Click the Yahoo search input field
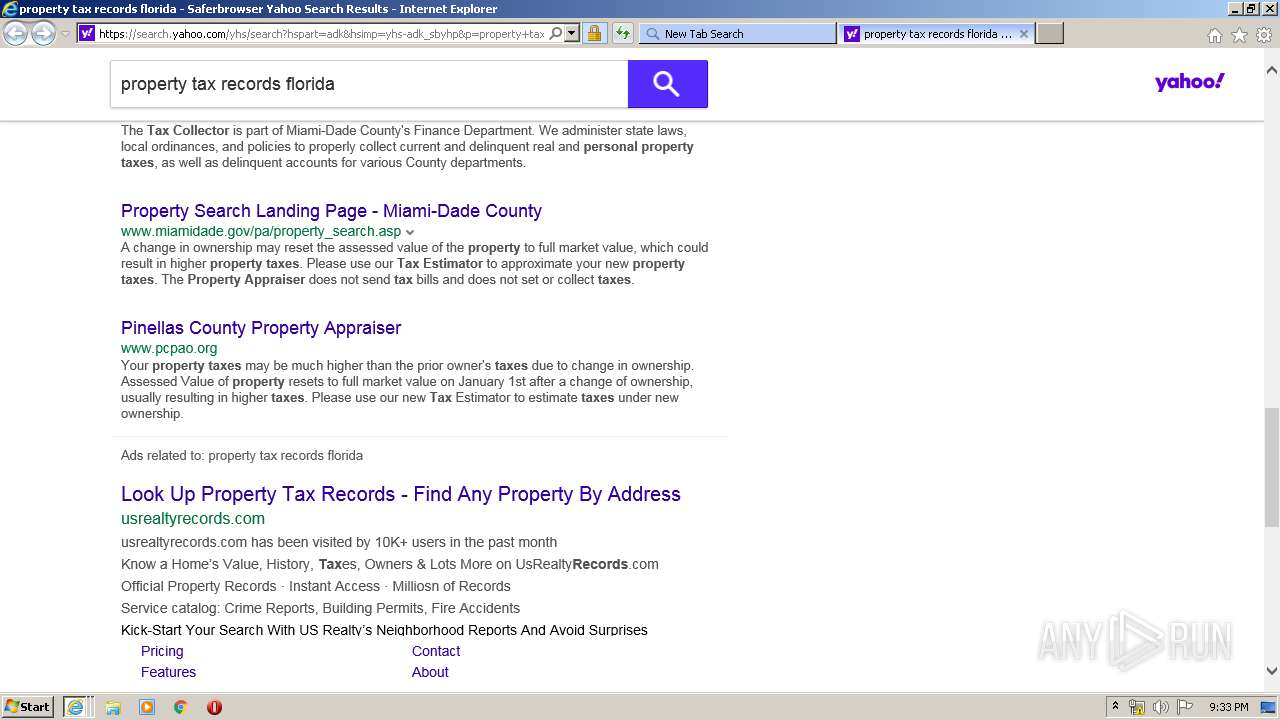The height and width of the screenshot is (720, 1280). (x=369, y=84)
